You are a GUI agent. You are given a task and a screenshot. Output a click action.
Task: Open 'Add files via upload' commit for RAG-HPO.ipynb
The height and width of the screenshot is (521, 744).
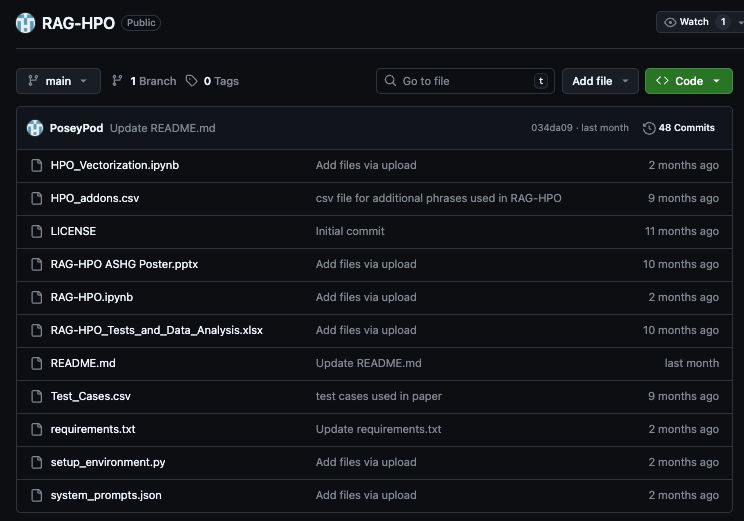click(x=366, y=297)
